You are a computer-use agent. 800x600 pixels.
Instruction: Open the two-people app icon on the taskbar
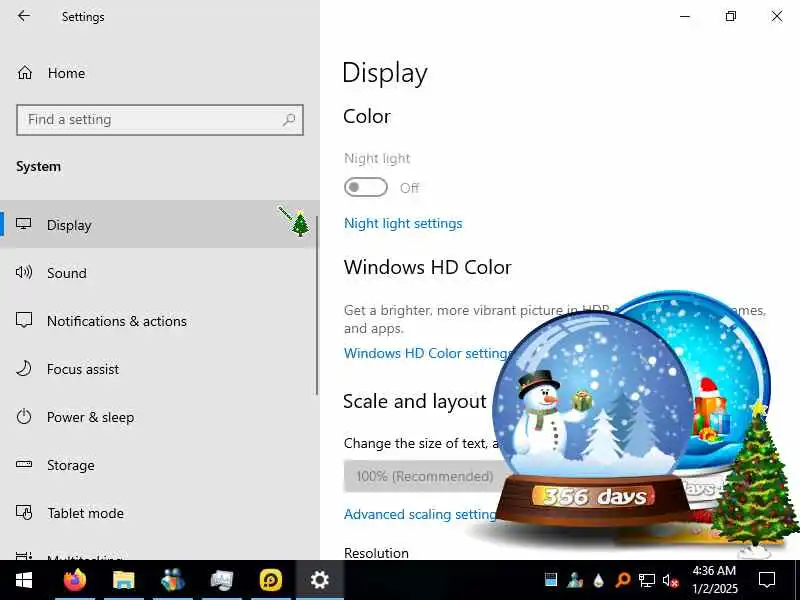[x=172, y=580]
